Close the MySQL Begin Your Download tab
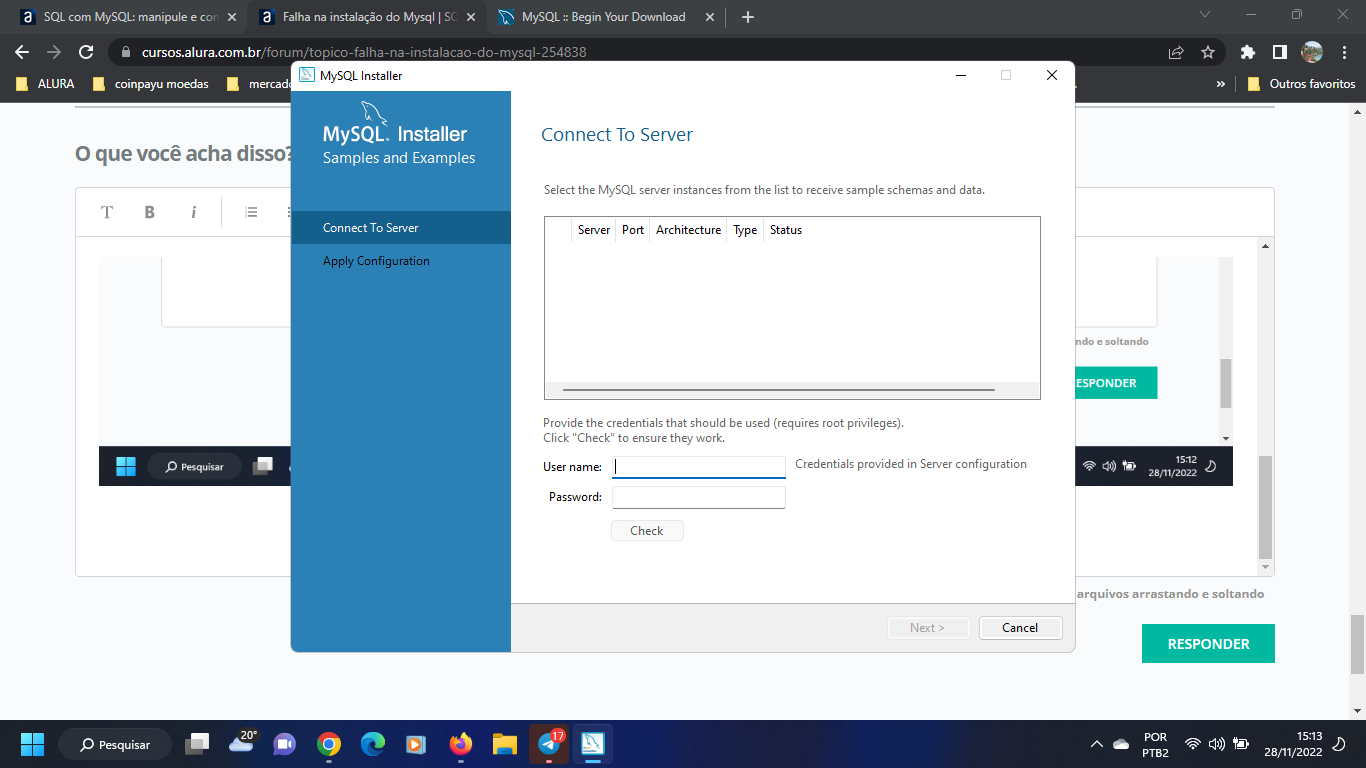 click(x=710, y=17)
